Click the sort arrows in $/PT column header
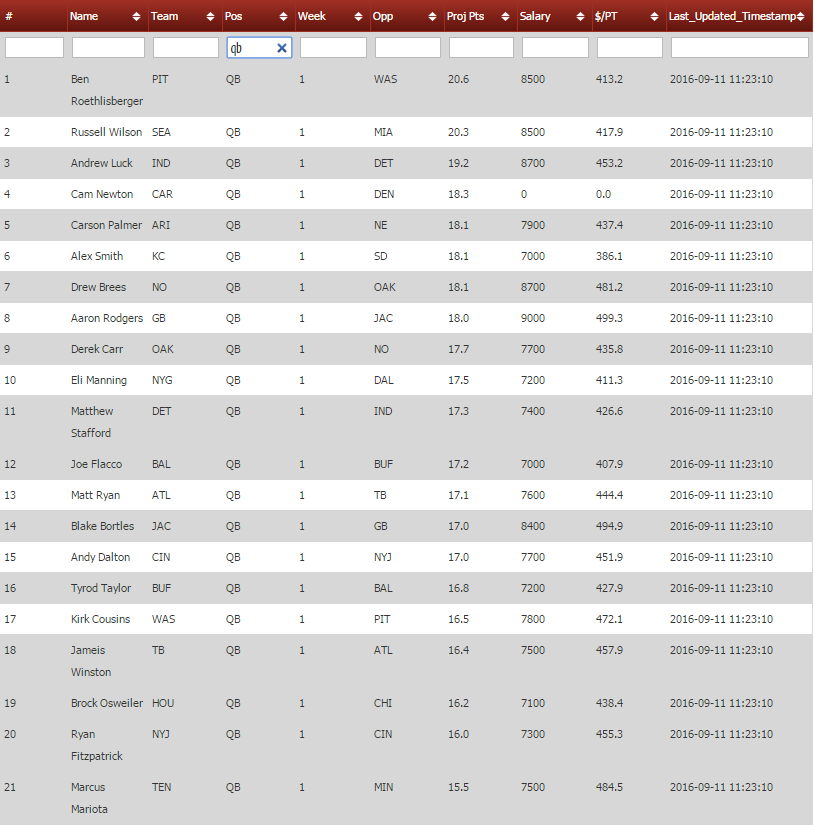 click(655, 17)
